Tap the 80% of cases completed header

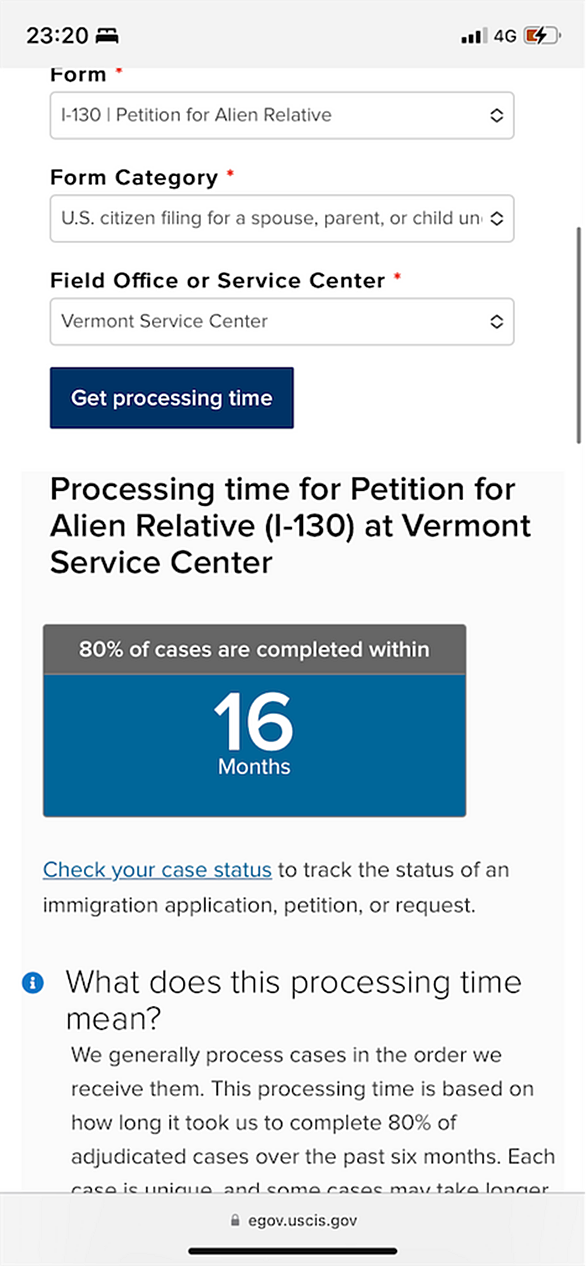(x=254, y=650)
